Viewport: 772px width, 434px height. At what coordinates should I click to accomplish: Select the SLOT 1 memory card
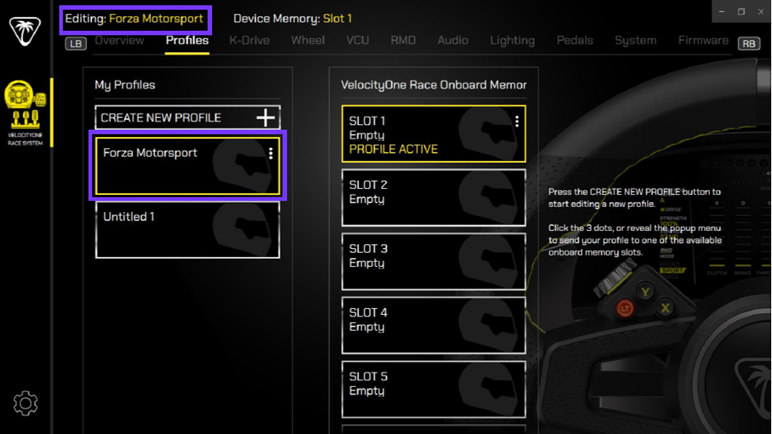point(433,134)
